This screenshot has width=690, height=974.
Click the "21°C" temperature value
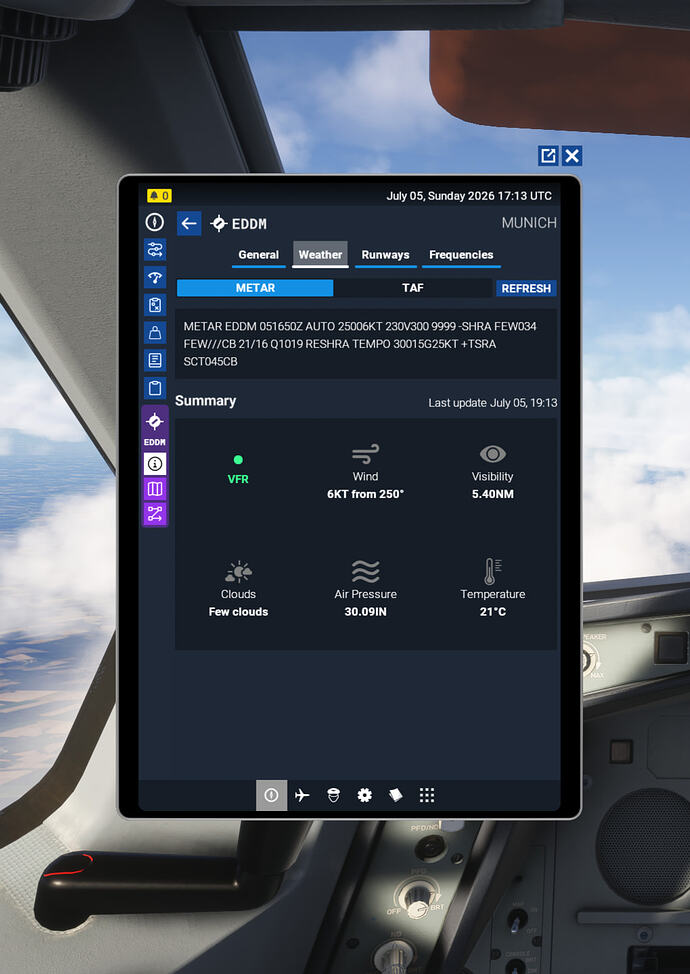coord(493,612)
